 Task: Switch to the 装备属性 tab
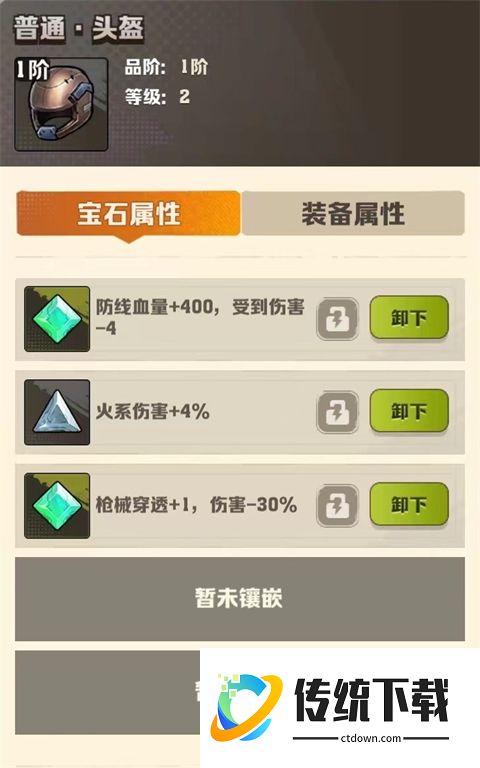pos(353,214)
